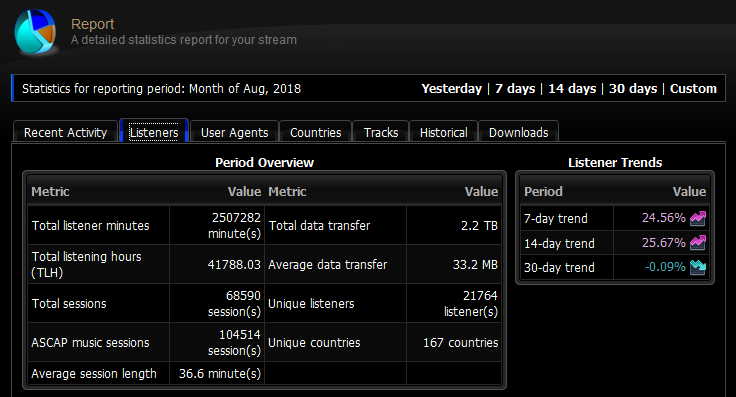Click the '2.2 TB' value
Viewport: 736px width, 397px height.
click(479, 226)
